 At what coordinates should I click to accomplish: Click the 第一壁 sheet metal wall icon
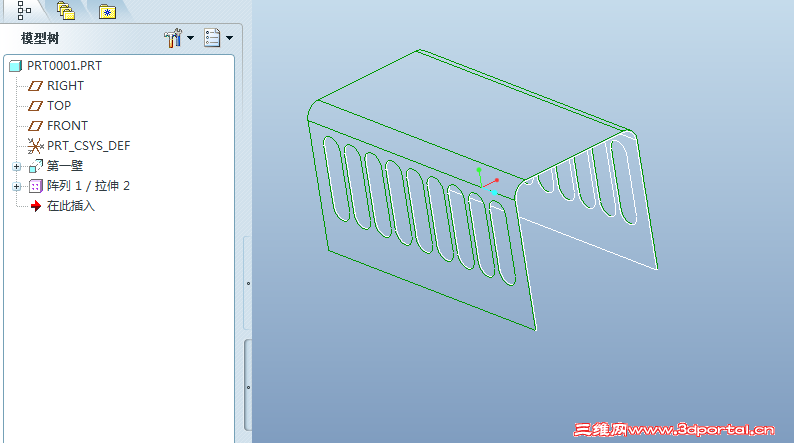point(35,166)
